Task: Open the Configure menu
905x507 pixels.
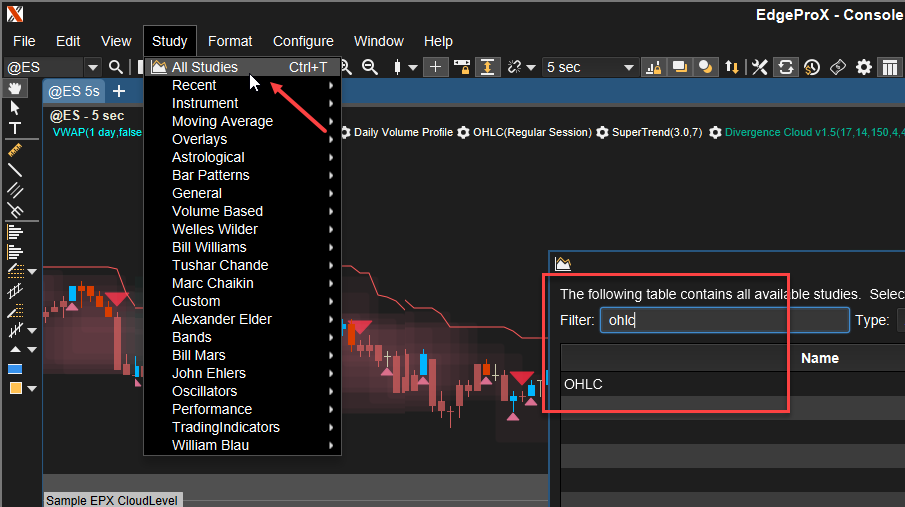Action: coord(303,41)
